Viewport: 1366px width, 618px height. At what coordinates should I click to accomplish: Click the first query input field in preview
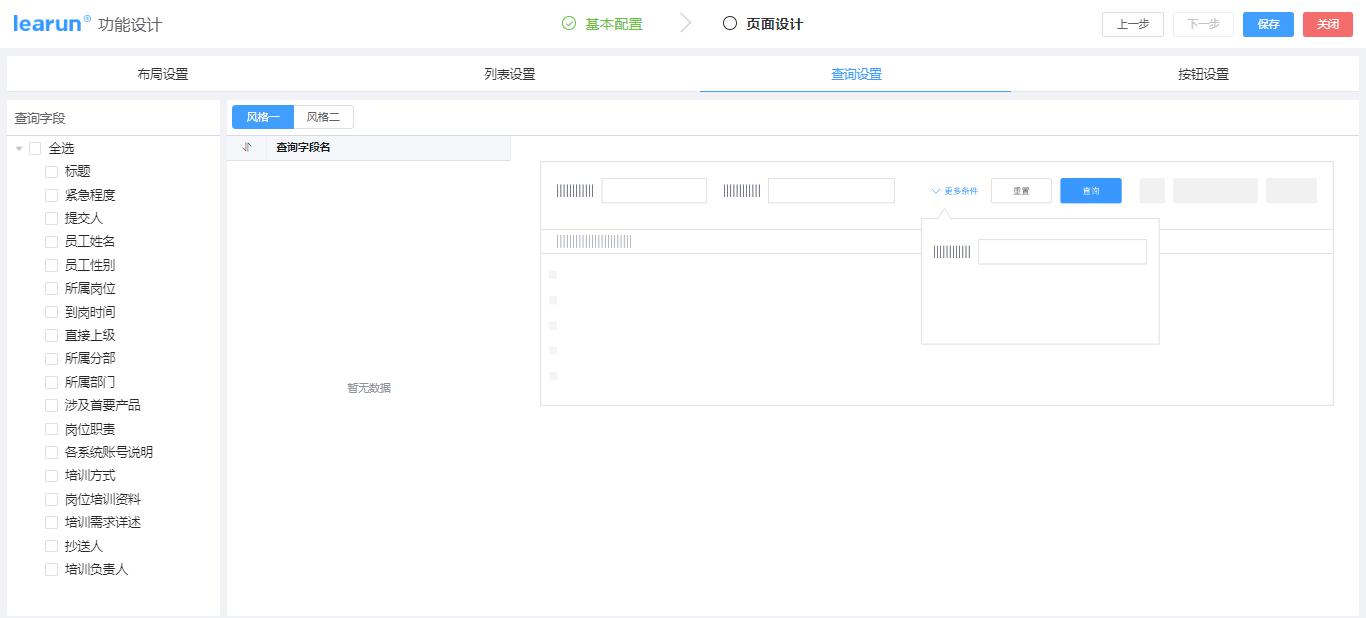coord(653,190)
